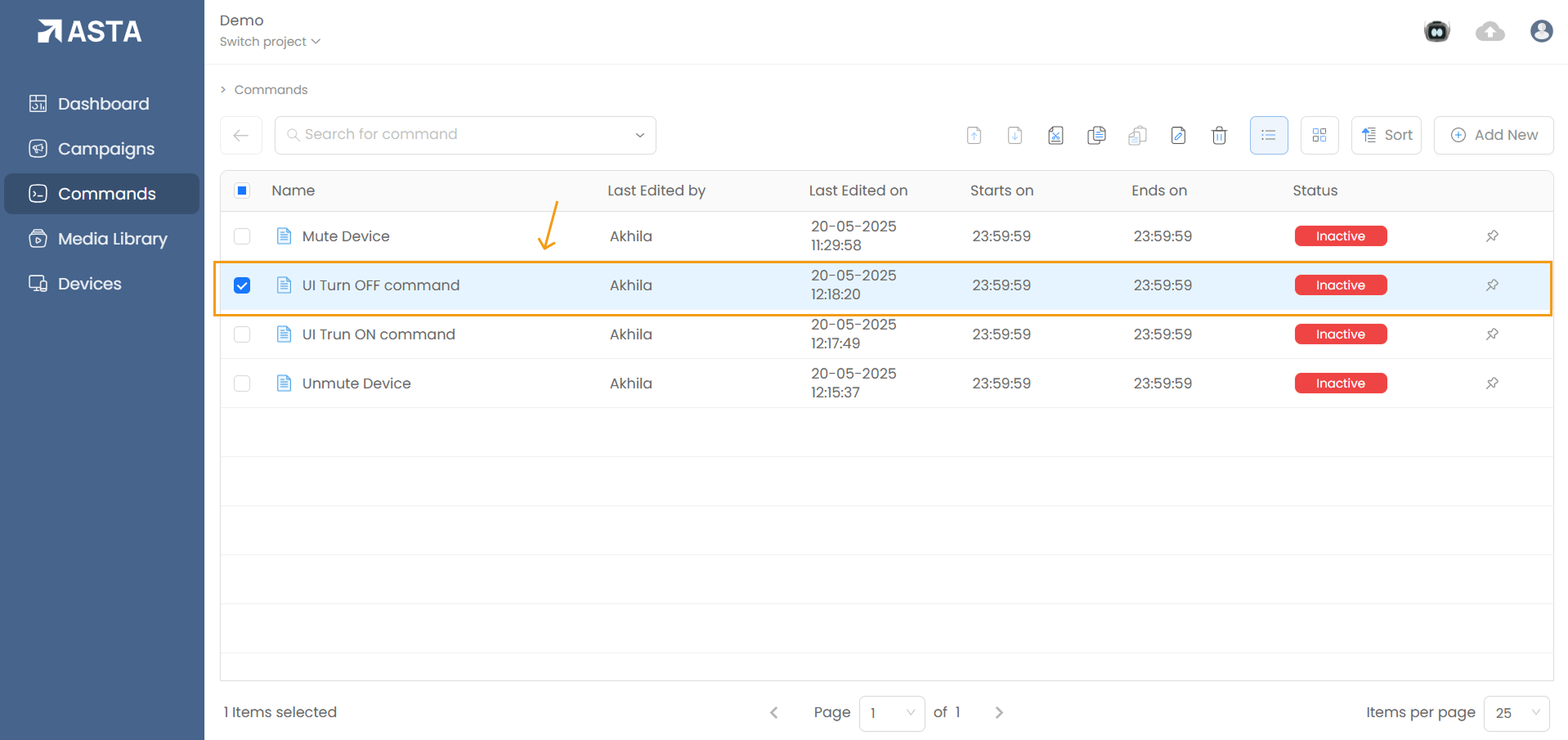Open the page number dropdown
Screen dimensions: 1568x740
[891, 713]
